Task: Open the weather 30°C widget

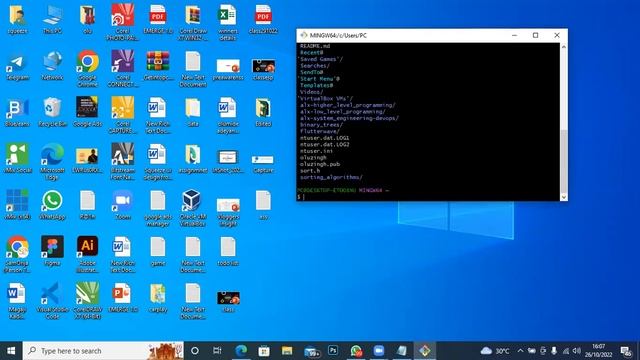Action: (x=495, y=351)
